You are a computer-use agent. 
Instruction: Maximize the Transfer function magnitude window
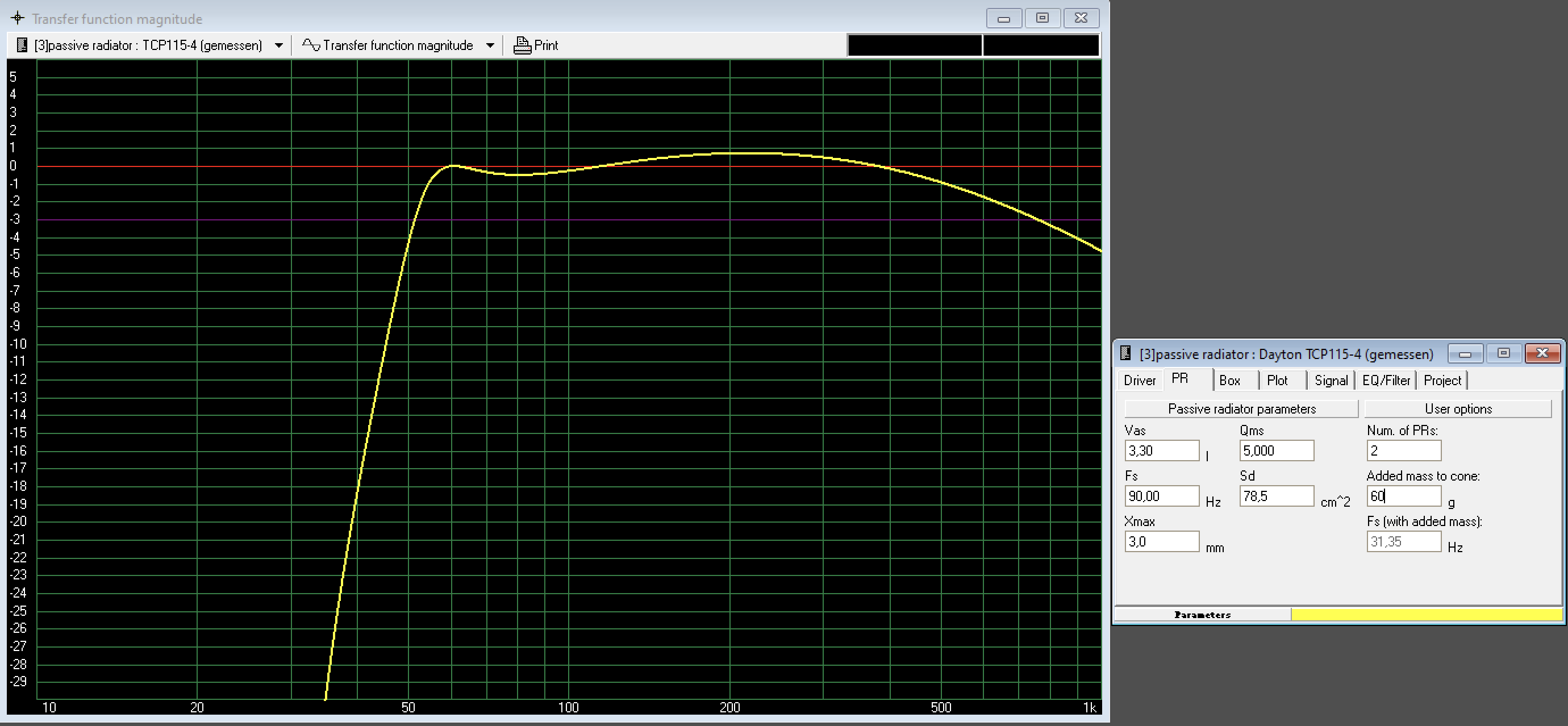[1042, 18]
